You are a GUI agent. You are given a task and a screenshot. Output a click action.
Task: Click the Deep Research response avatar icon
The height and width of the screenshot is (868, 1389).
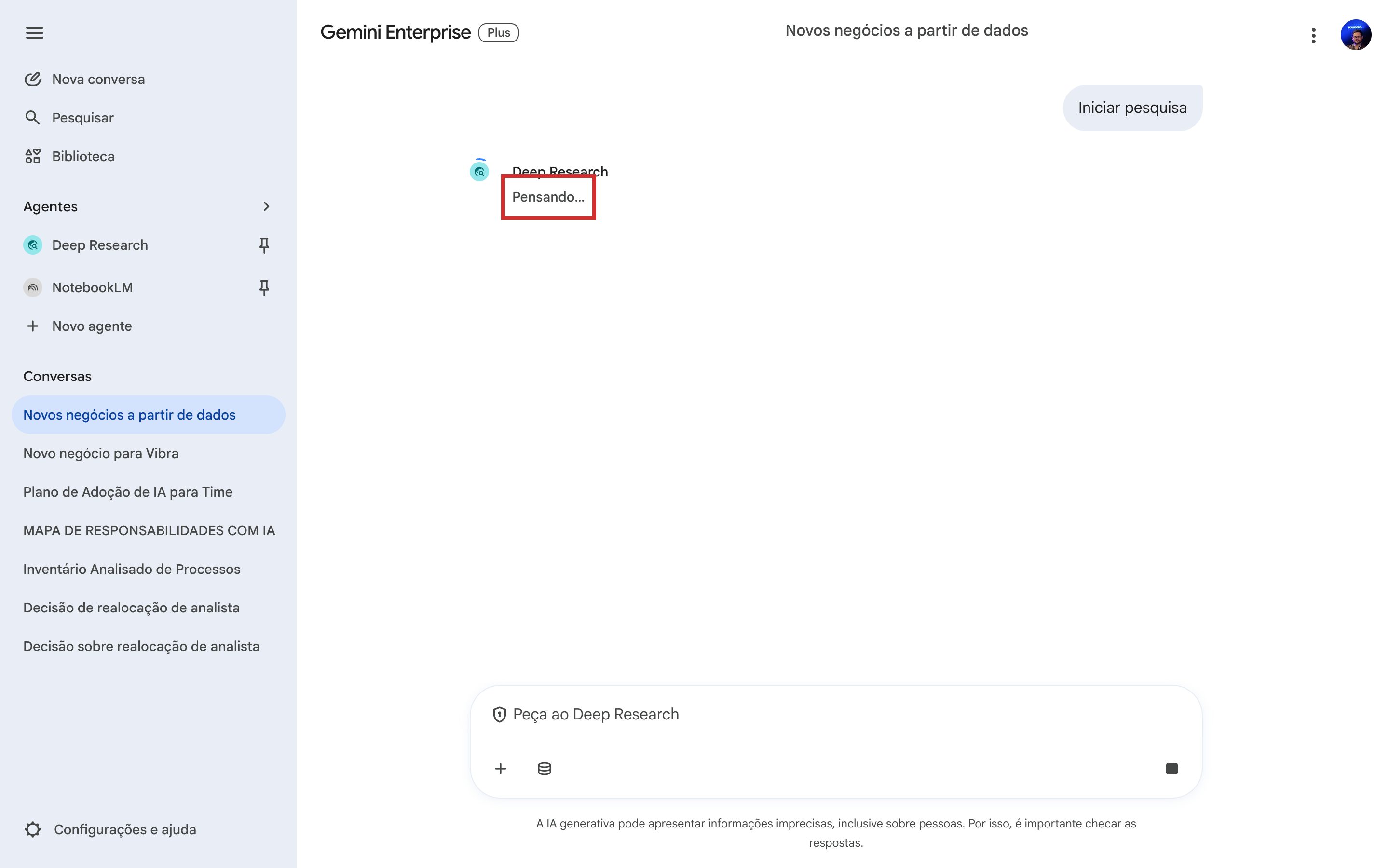pos(479,172)
